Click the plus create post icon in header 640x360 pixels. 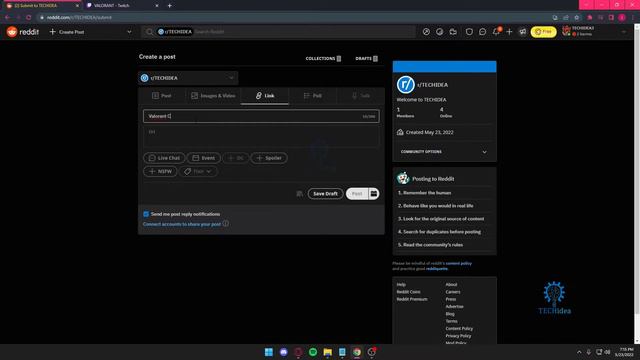(x=509, y=32)
